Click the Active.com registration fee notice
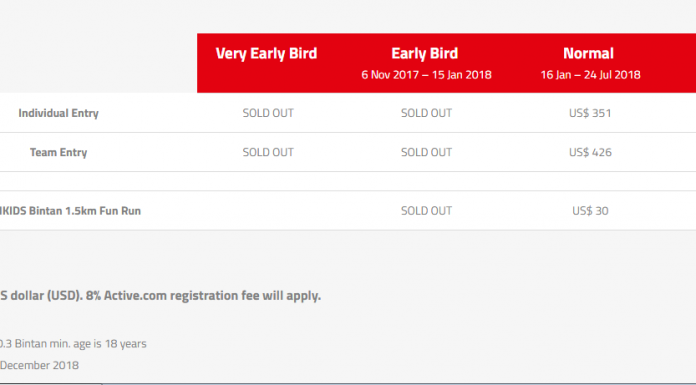The image size is (696, 385). 160,296
